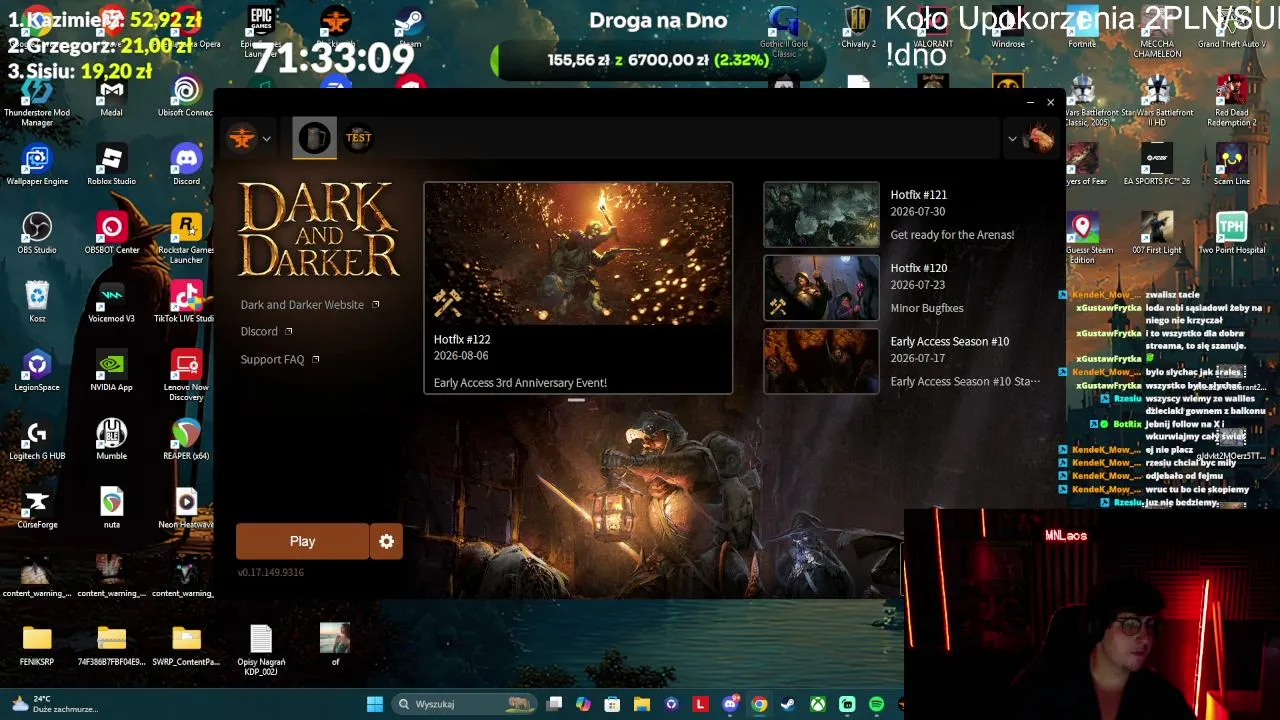Open launcher settings gear next to Play
This screenshot has height=720, width=1280.
[387, 541]
